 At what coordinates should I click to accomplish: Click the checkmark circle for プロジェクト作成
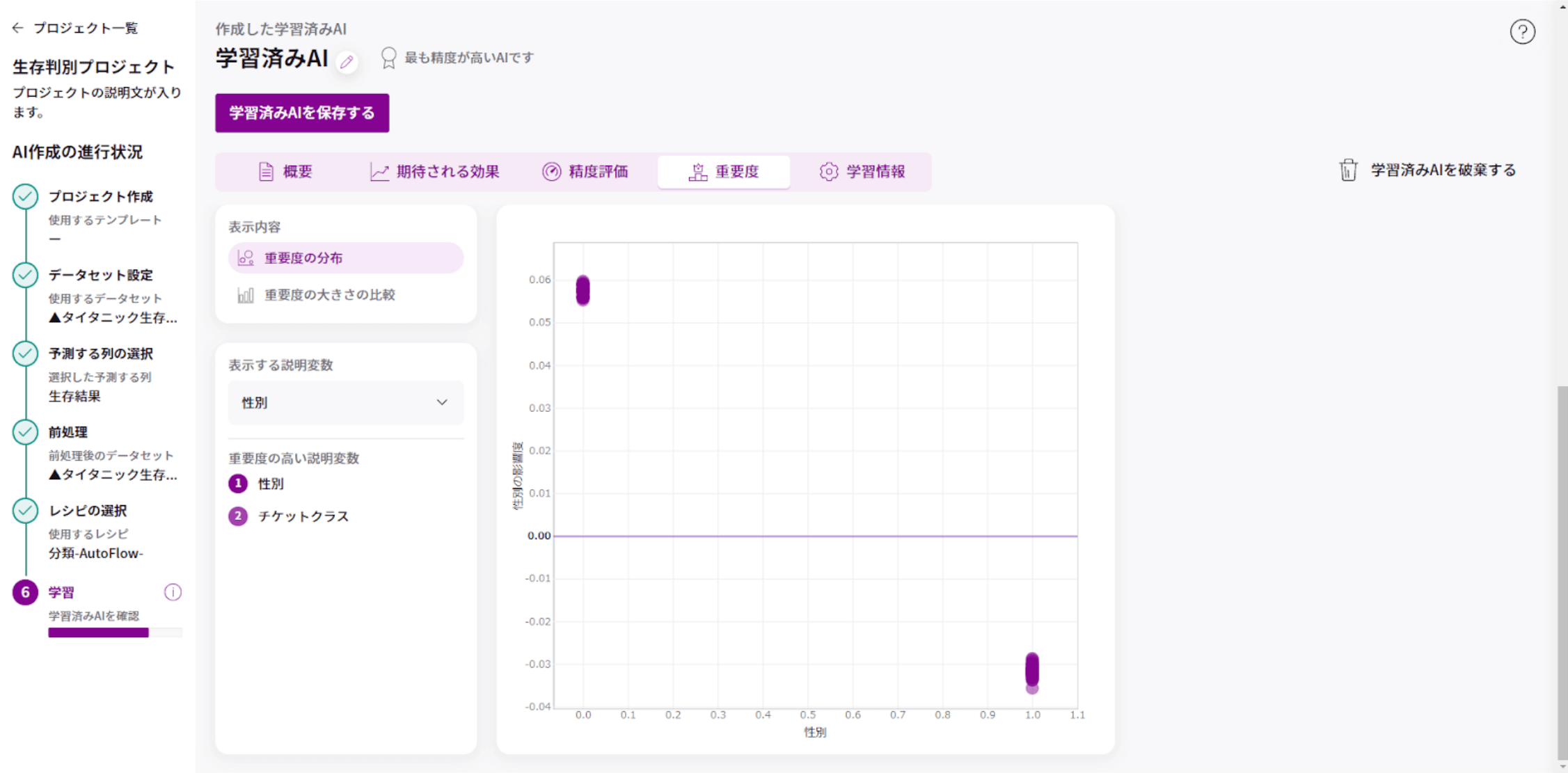(25, 197)
